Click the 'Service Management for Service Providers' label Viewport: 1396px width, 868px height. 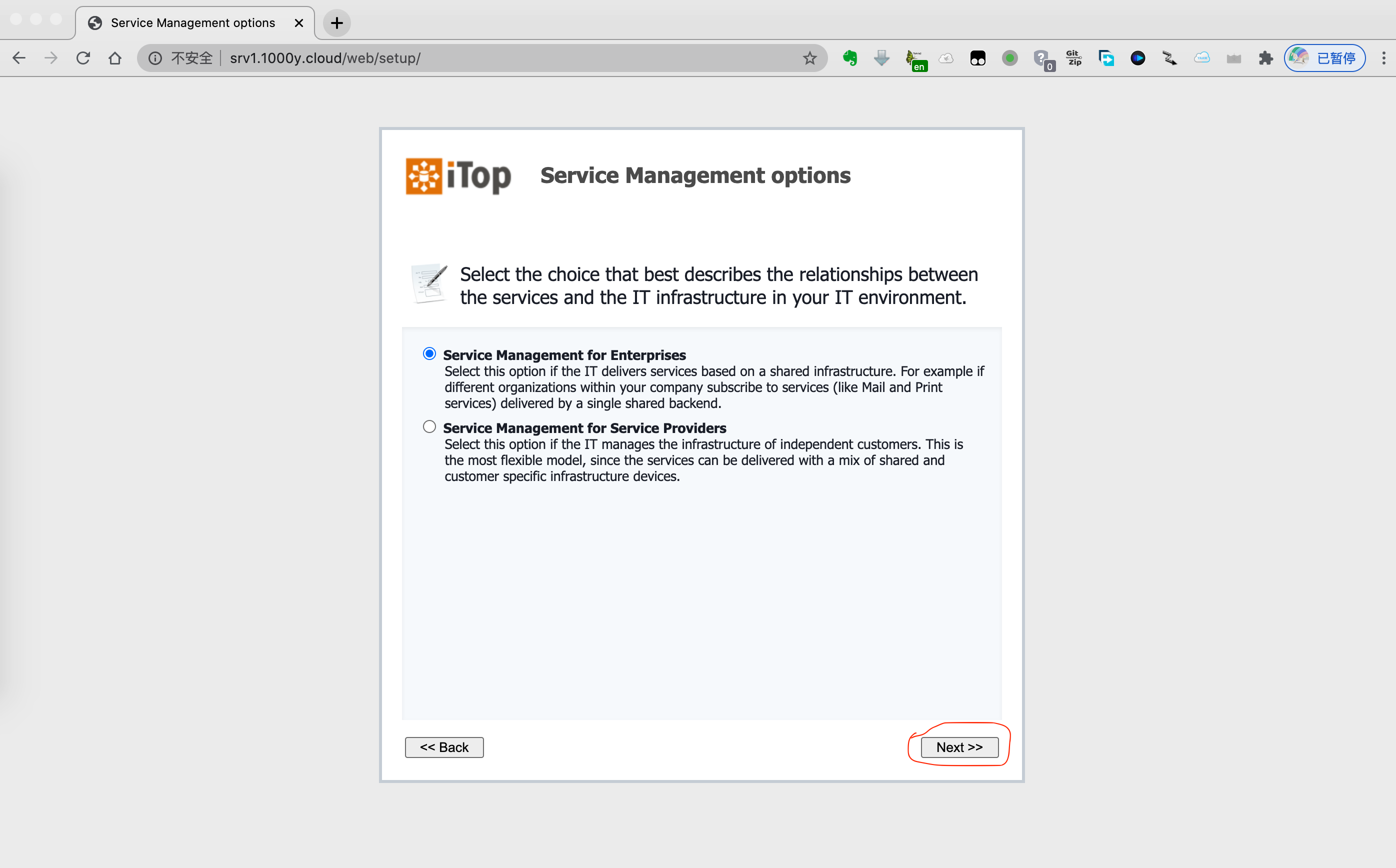click(584, 427)
